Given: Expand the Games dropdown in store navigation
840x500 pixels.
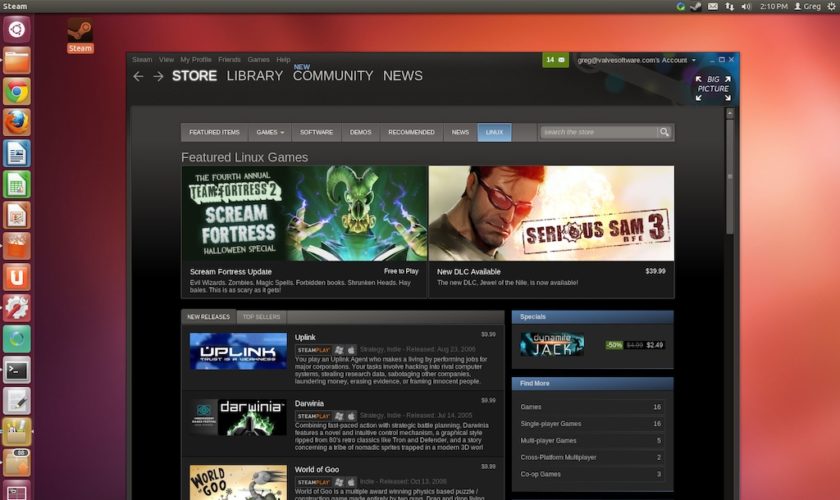Looking at the screenshot, I should (269, 132).
